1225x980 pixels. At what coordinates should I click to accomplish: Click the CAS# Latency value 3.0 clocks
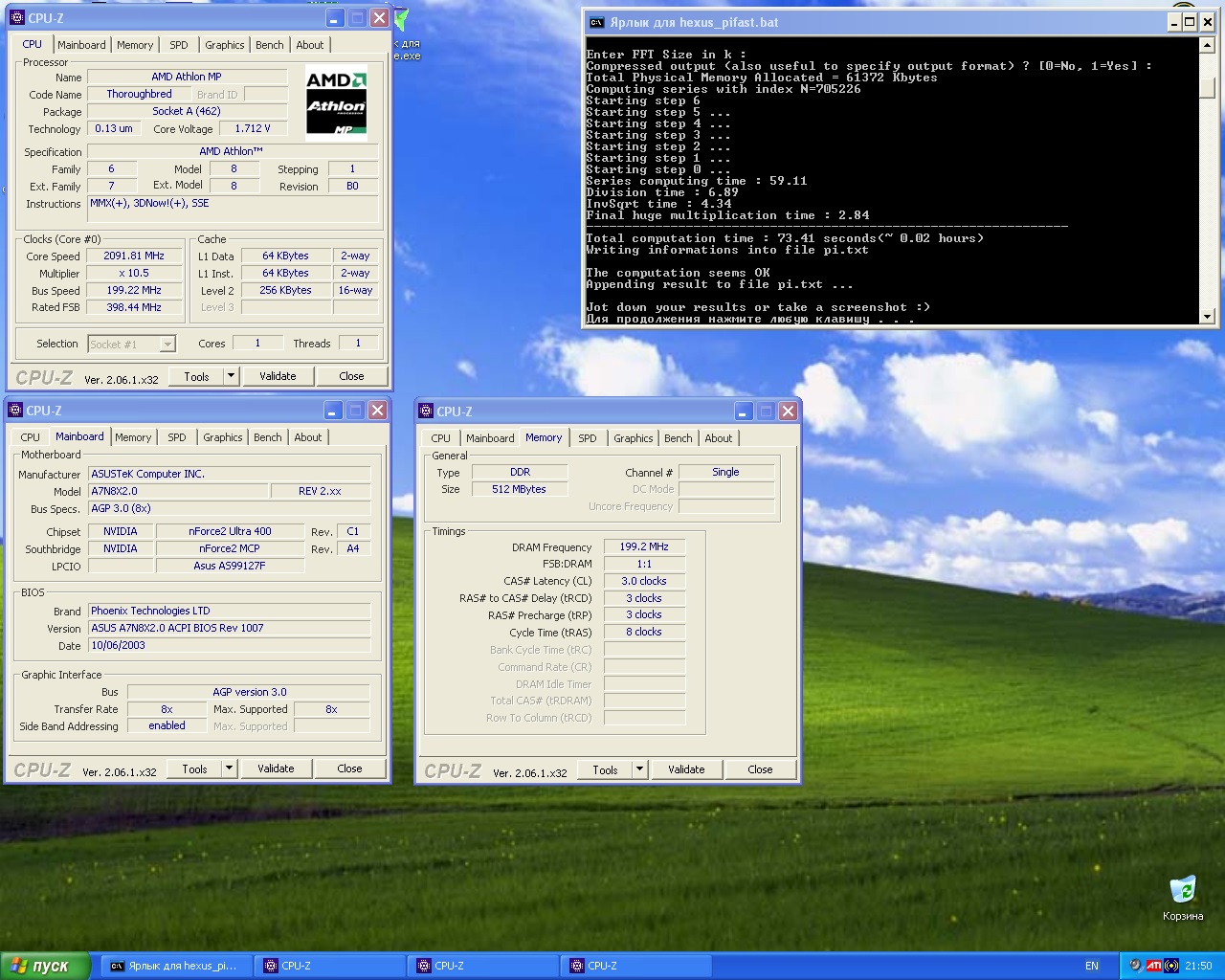point(644,581)
